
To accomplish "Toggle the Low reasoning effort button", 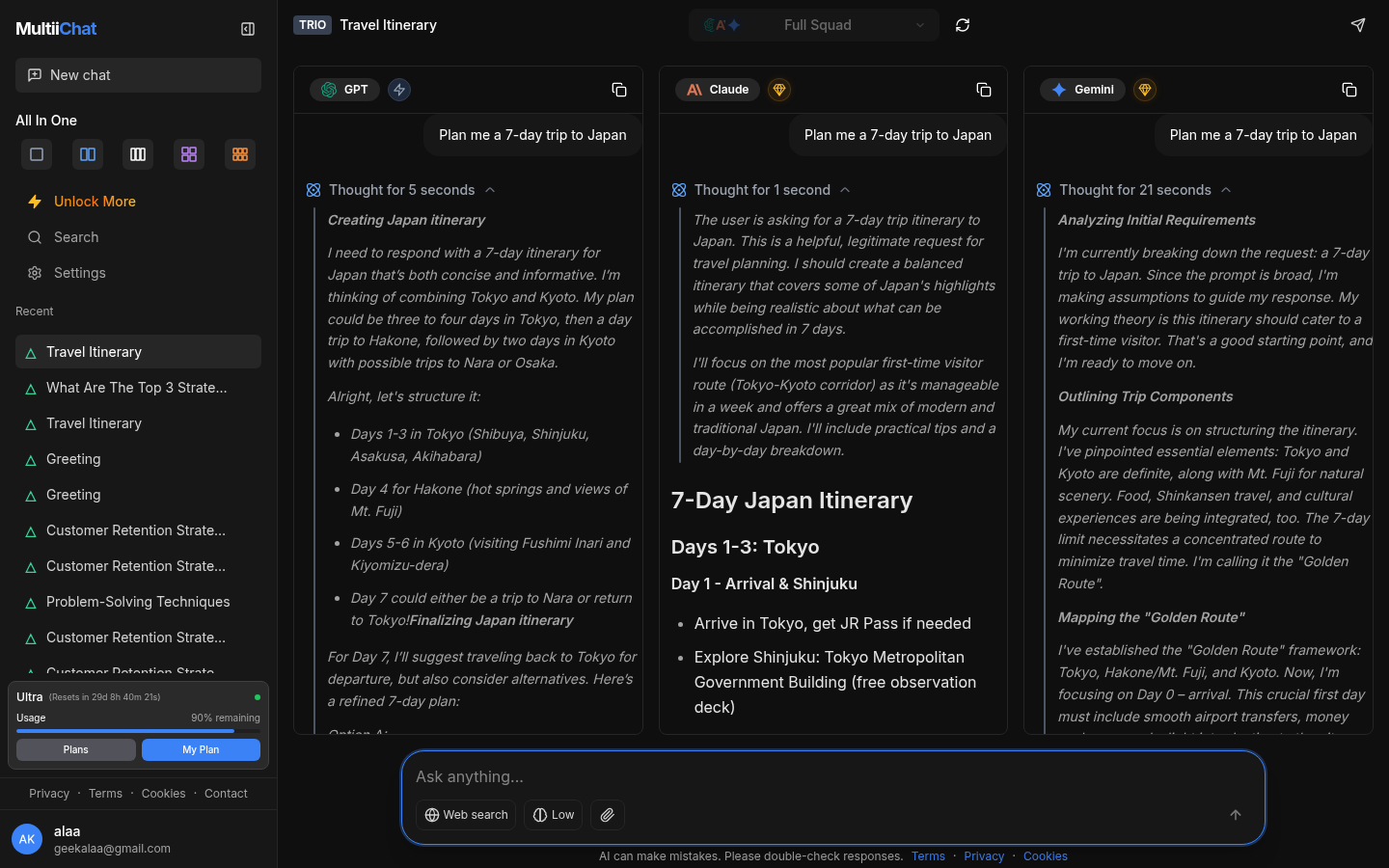I will pos(554,815).
